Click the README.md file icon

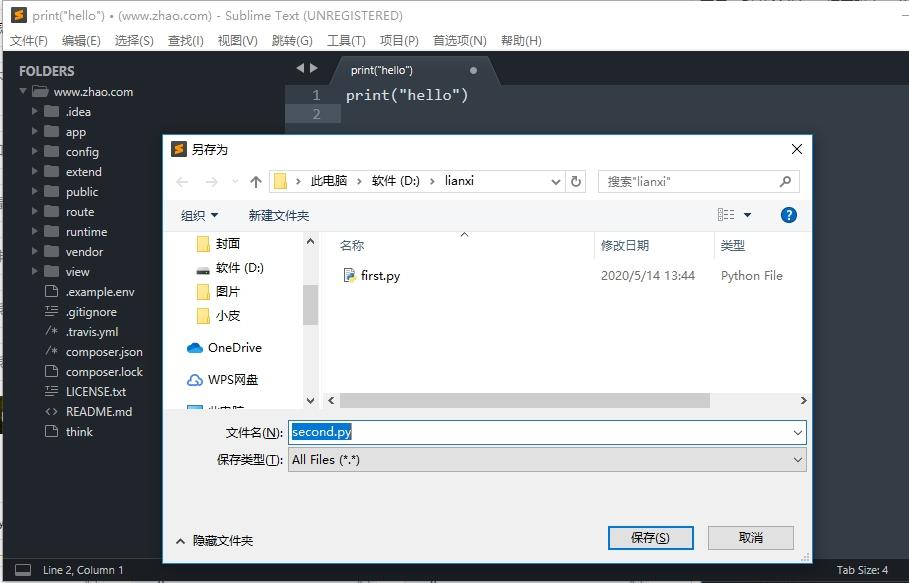click(52, 411)
